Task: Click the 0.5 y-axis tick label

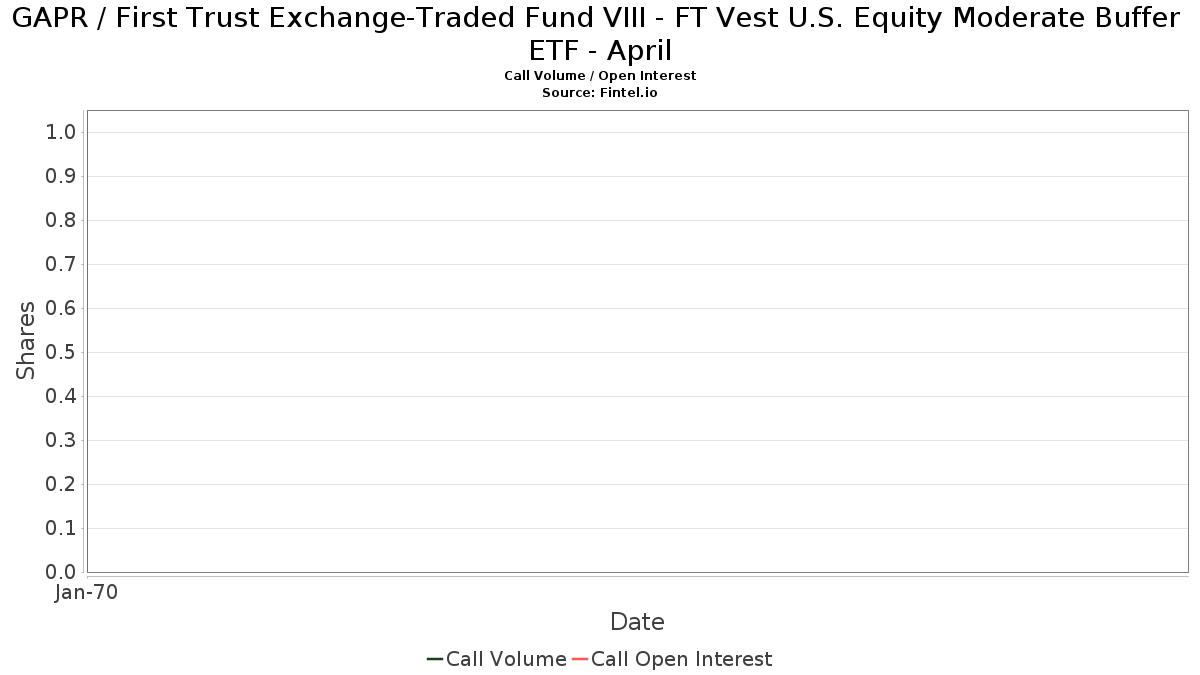Action: (62, 352)
